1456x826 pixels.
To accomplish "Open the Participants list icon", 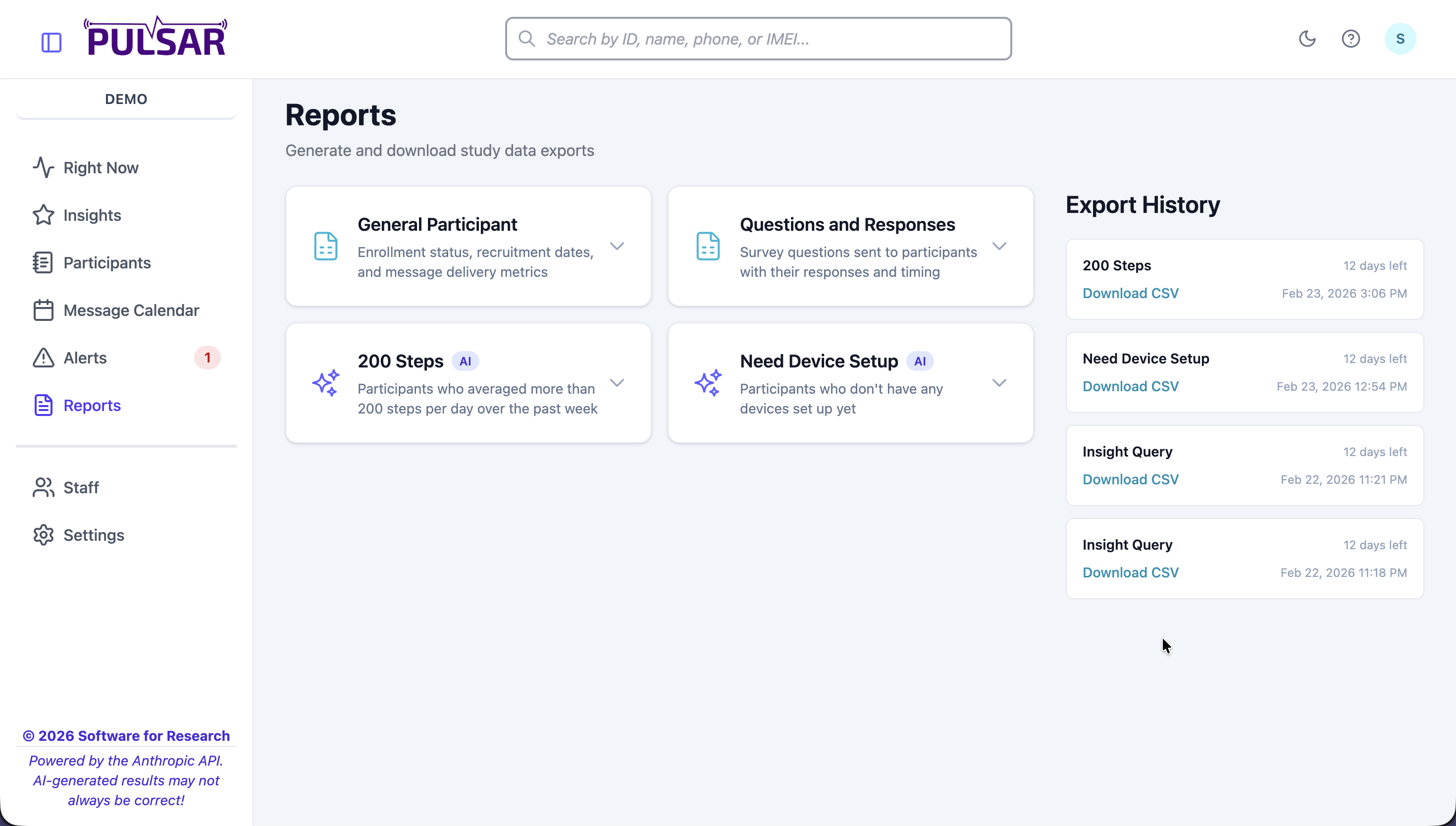I will click(x=43, y=262).
